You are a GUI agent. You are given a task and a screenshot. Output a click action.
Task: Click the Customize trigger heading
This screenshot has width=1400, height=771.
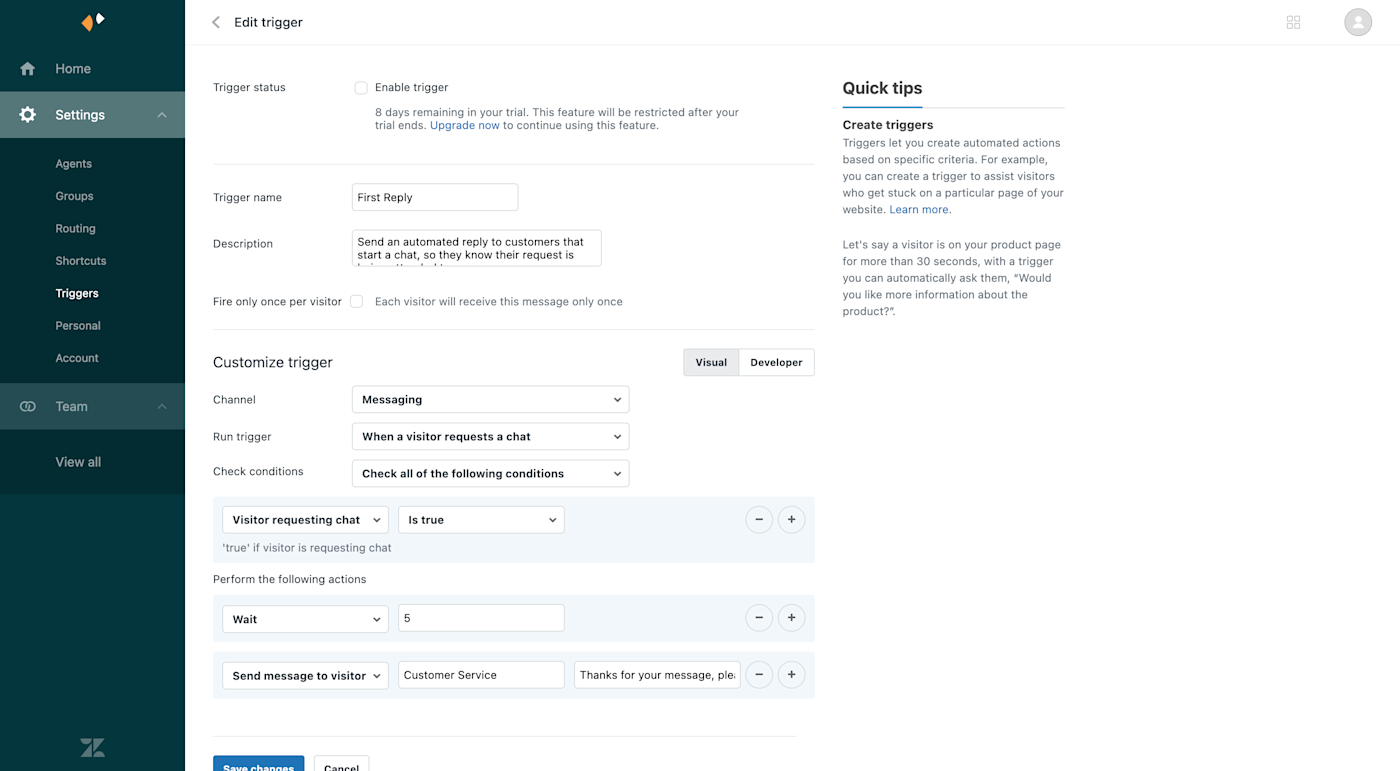click(x=273, y=363)
